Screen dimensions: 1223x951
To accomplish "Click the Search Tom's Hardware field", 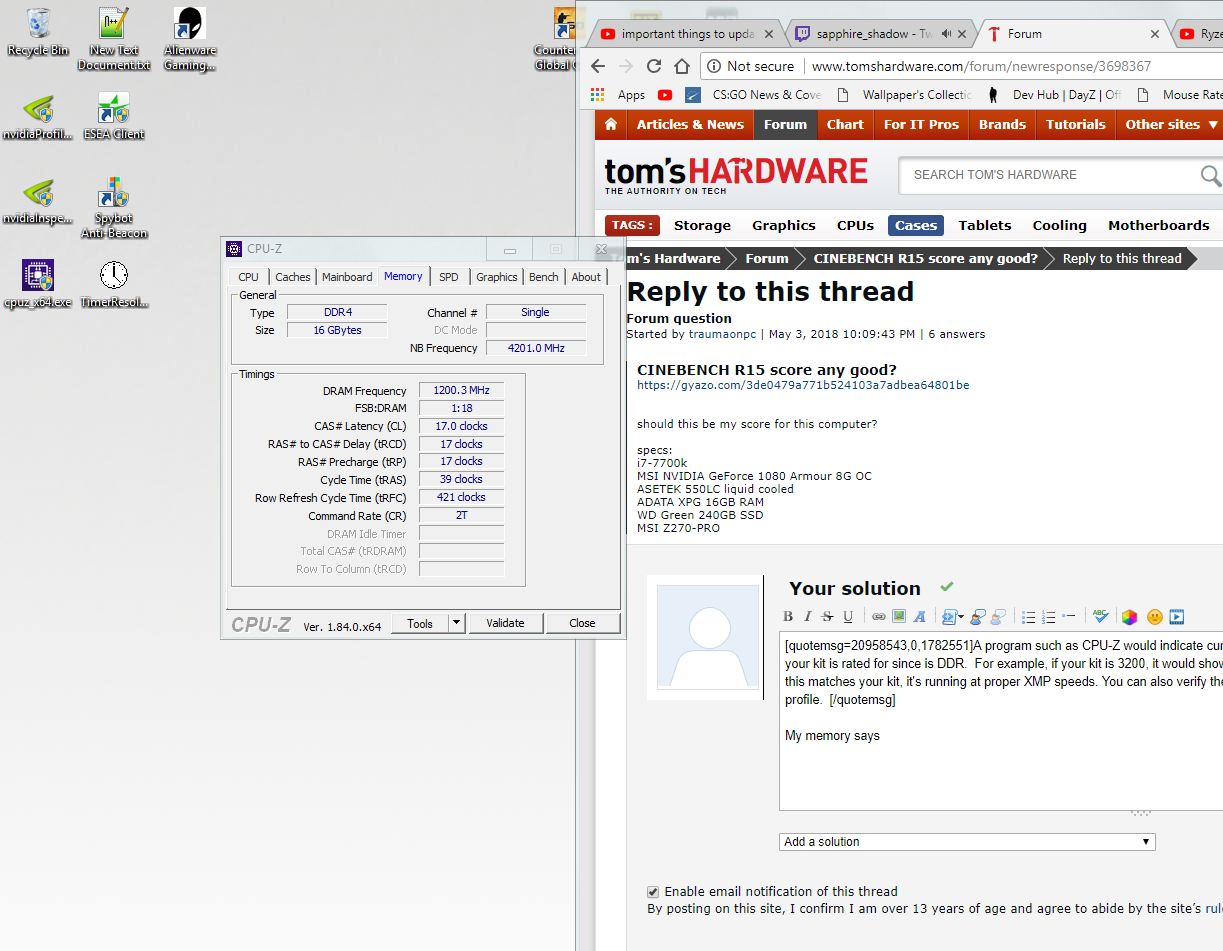I will click(1050, 175).
